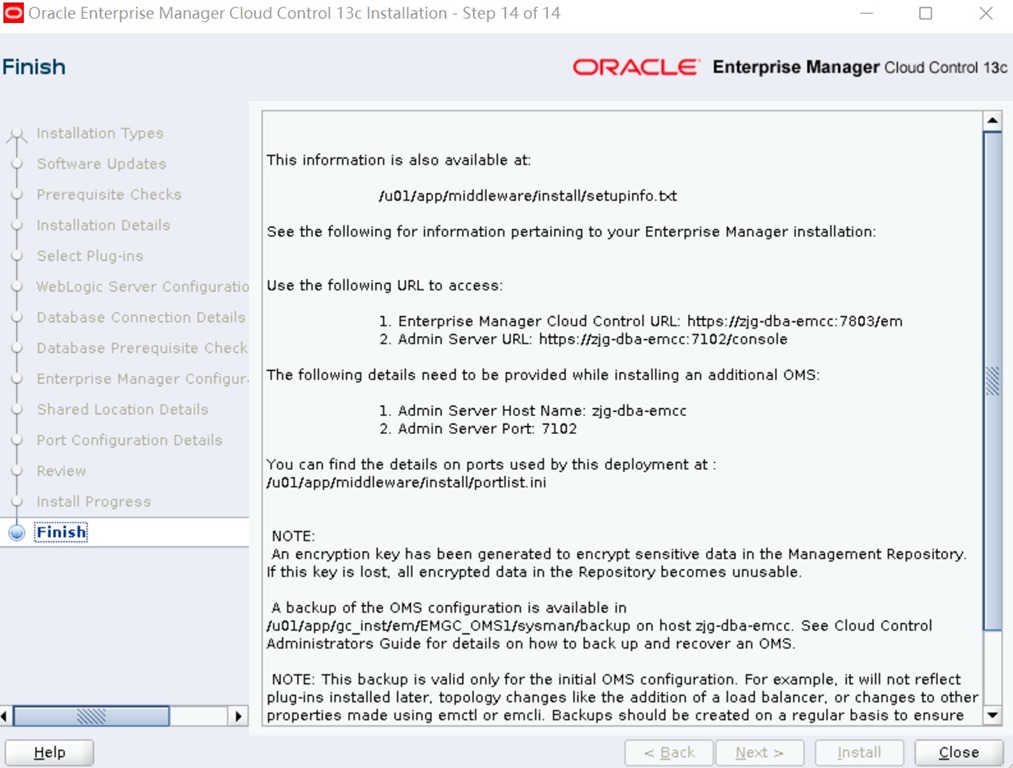Click the portlist.ini file path text
The image size is (1013, 768).
[406, 483]
